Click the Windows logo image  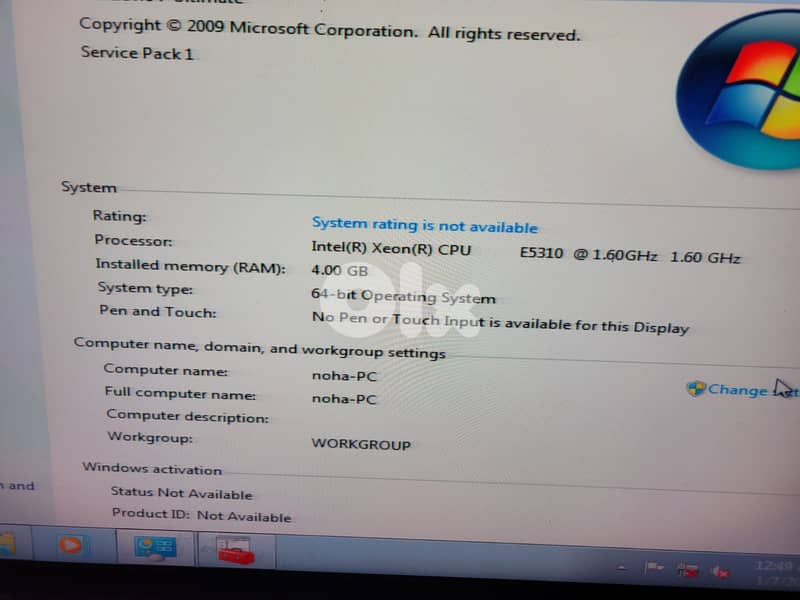pos(745,85)
